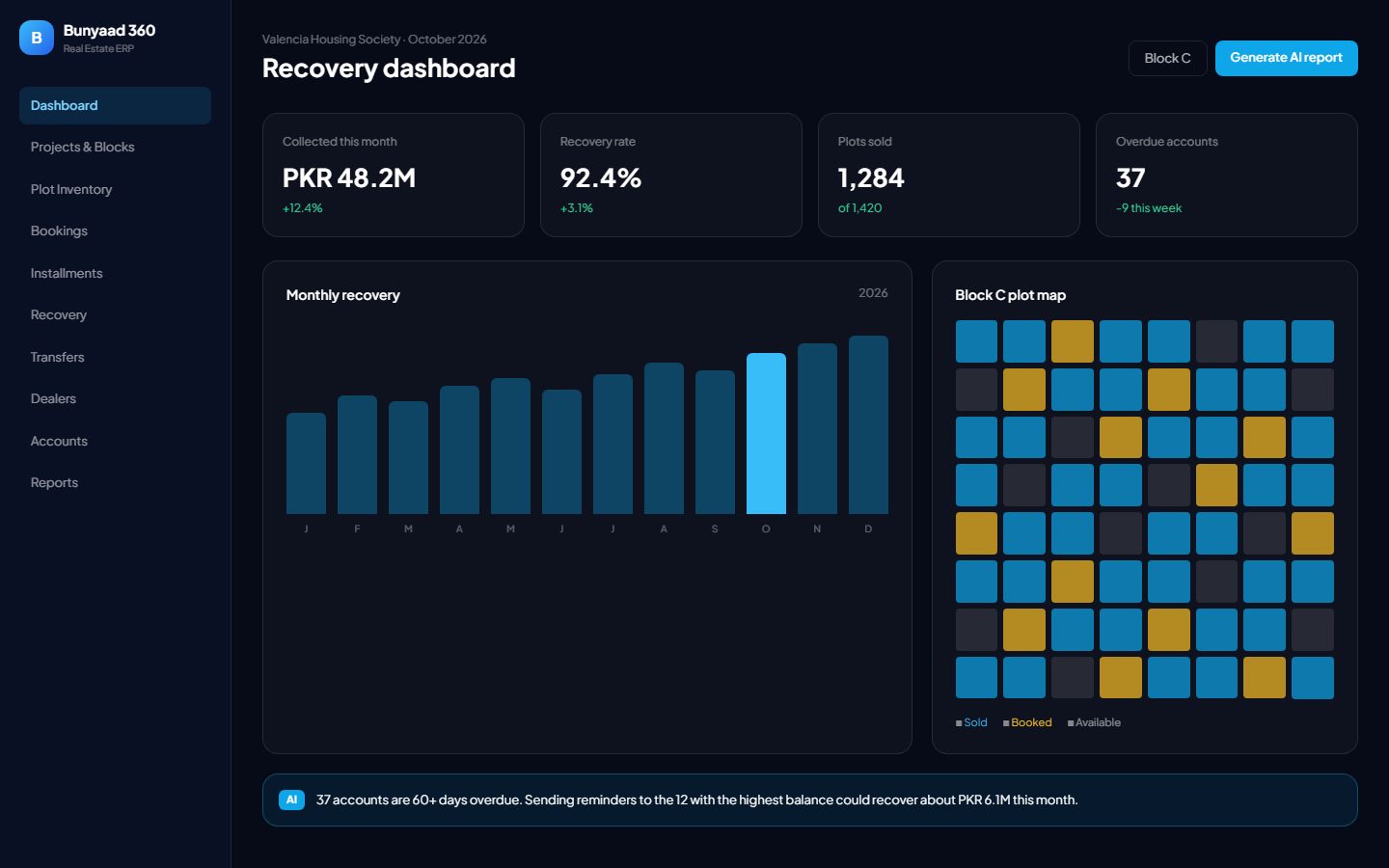Click the Booked legend entry

[x=1027, y=722]
